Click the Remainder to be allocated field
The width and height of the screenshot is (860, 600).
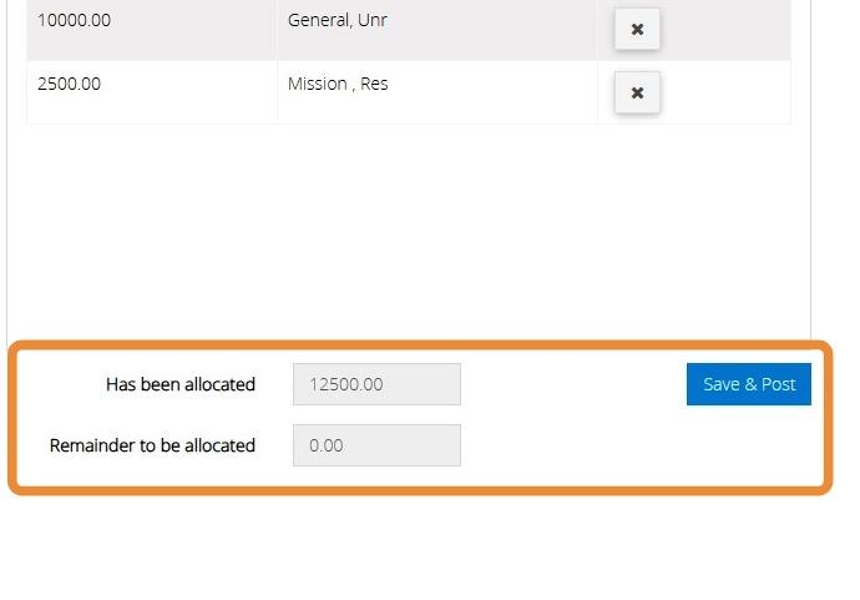(x=376, y=445)
